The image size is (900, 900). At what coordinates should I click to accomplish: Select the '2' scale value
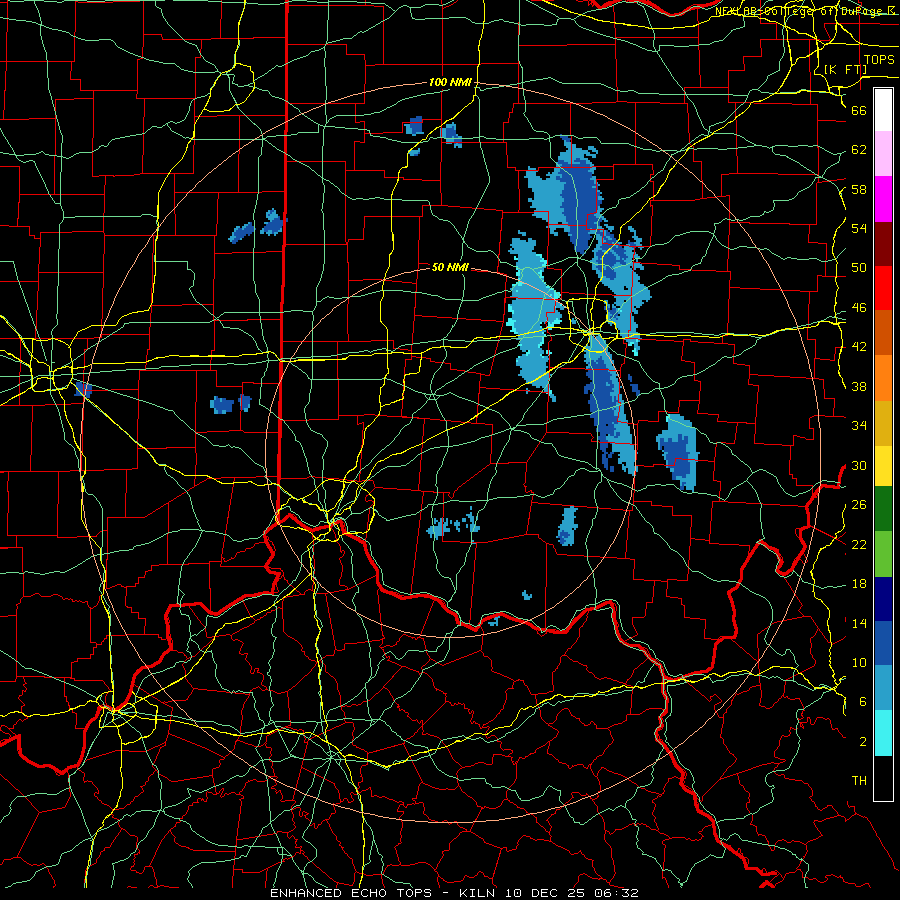click(863, 742)
